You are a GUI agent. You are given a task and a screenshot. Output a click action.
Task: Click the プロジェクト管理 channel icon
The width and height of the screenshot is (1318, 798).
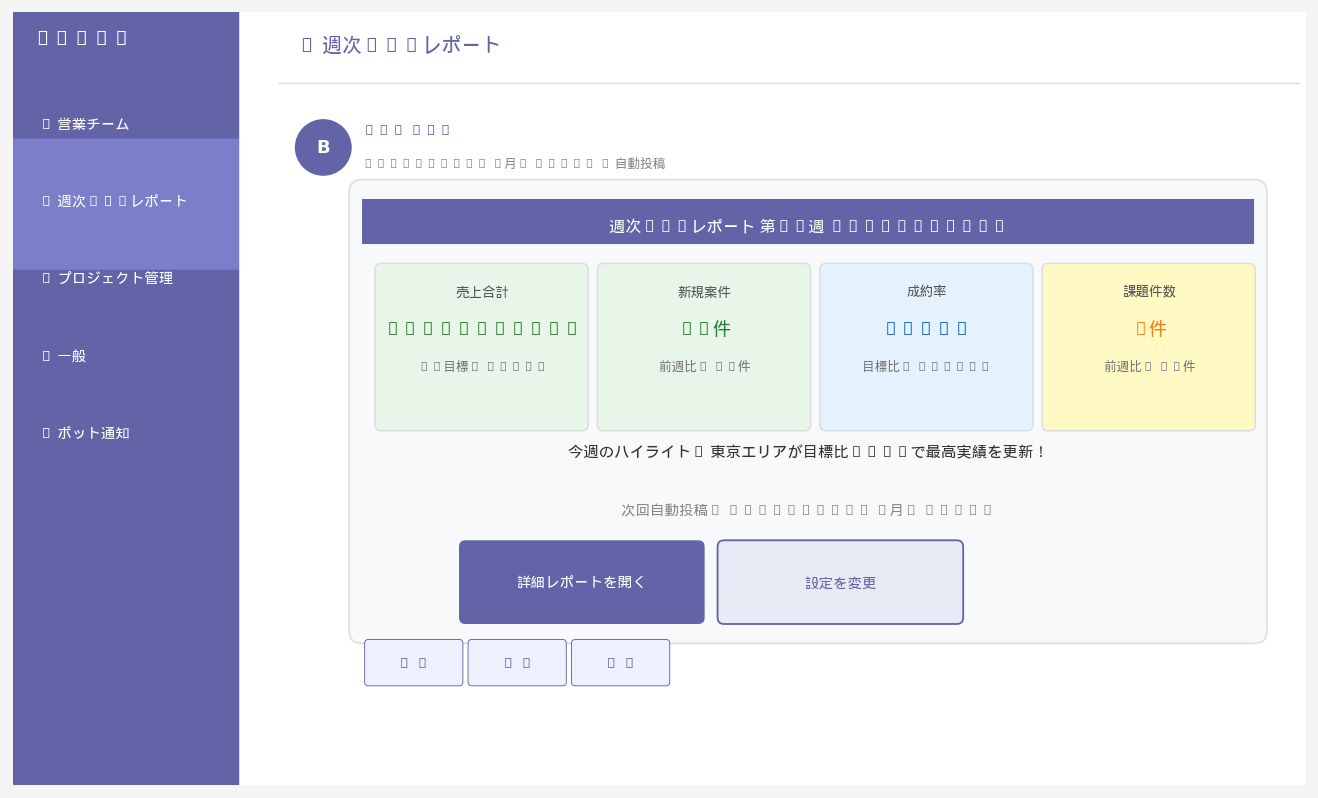click(x=44, y=278)
